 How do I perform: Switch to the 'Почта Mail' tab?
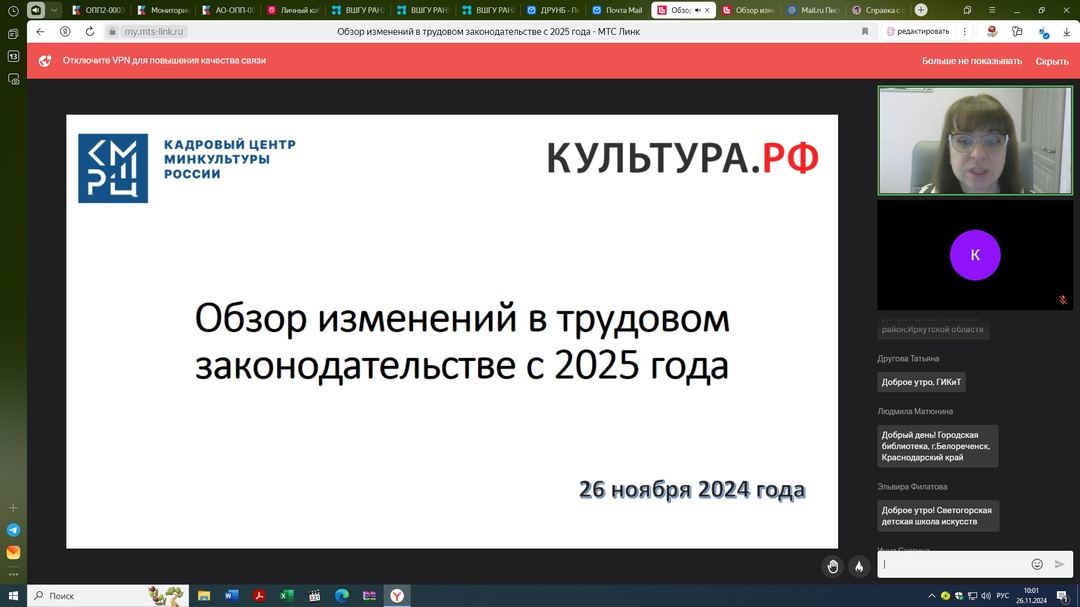tap(618, 10)
